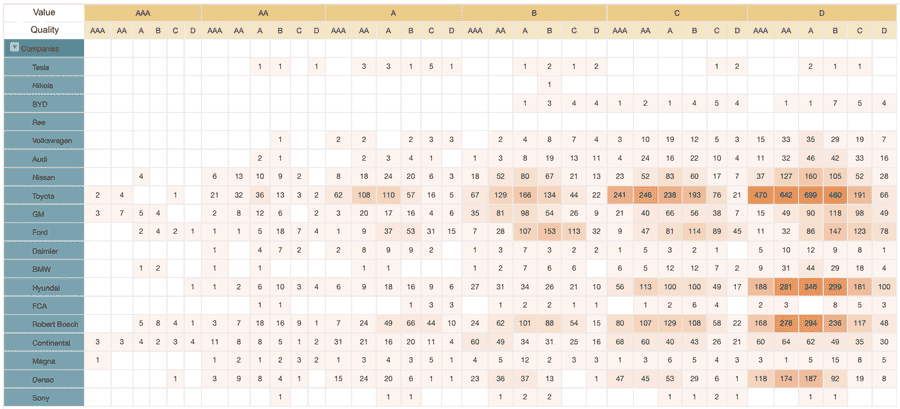Select the B Value column group header

tap(534, 12)
